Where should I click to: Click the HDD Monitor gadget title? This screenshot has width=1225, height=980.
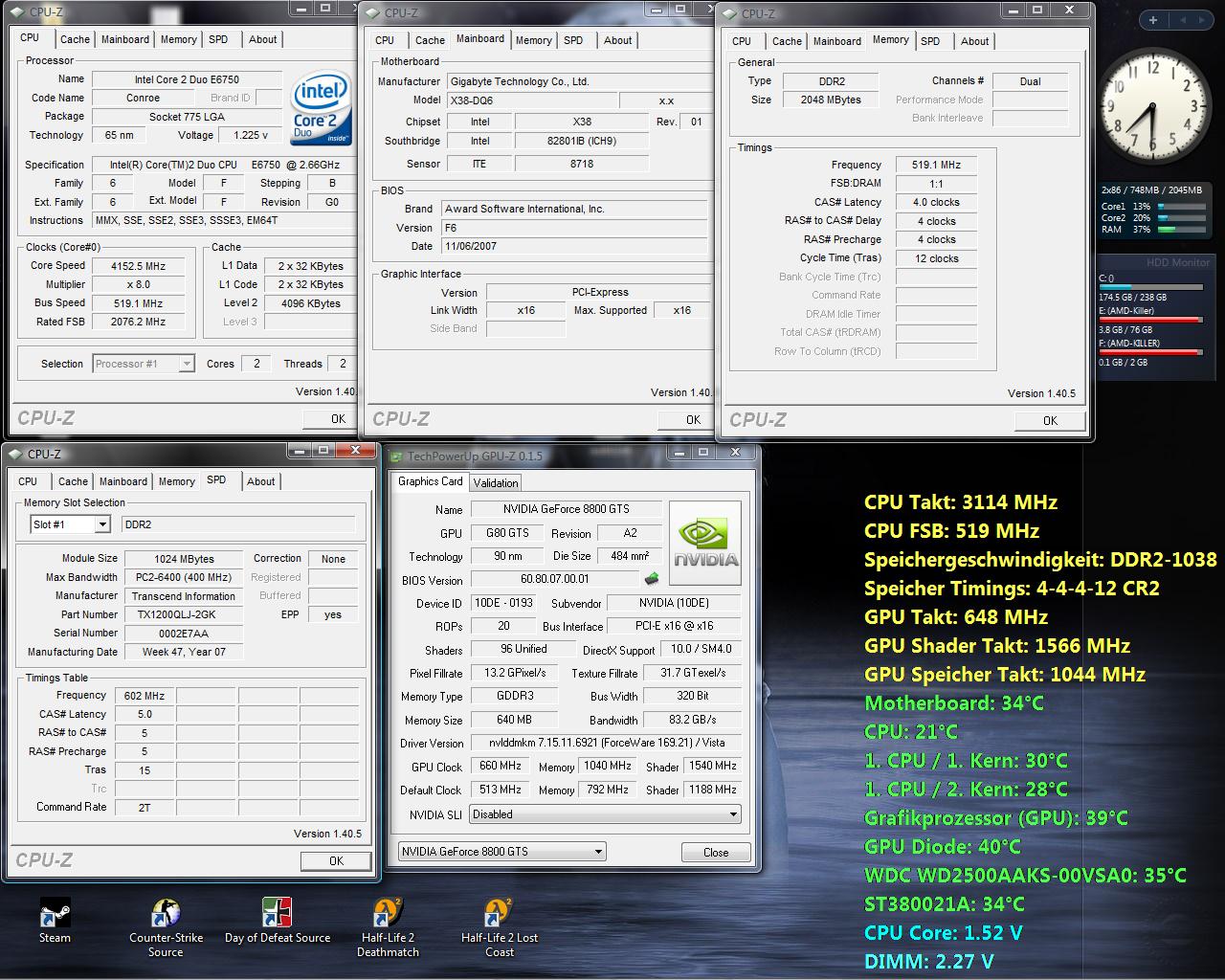point(1178,262)
